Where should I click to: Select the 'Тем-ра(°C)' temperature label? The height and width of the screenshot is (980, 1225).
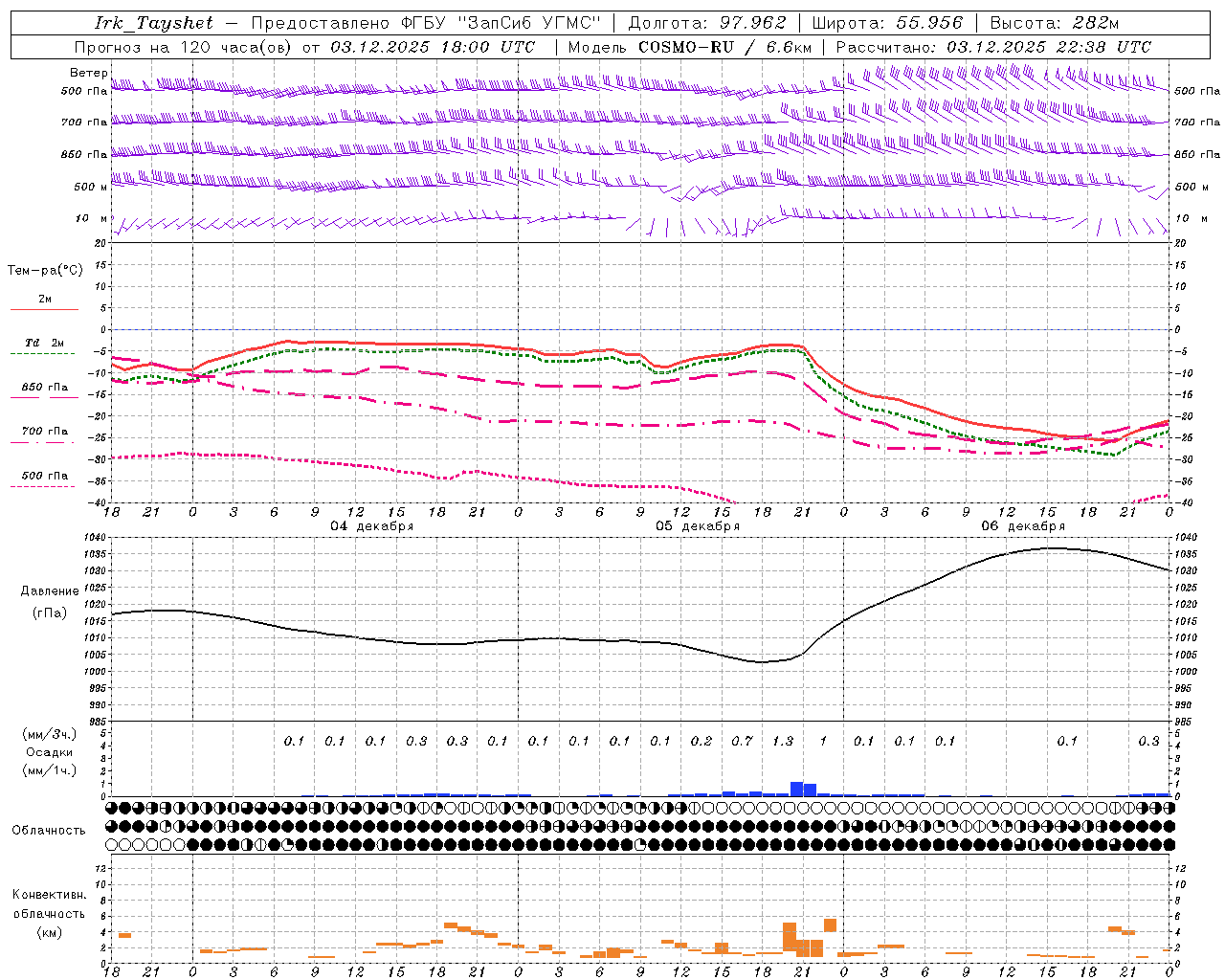tap(45, 271)
